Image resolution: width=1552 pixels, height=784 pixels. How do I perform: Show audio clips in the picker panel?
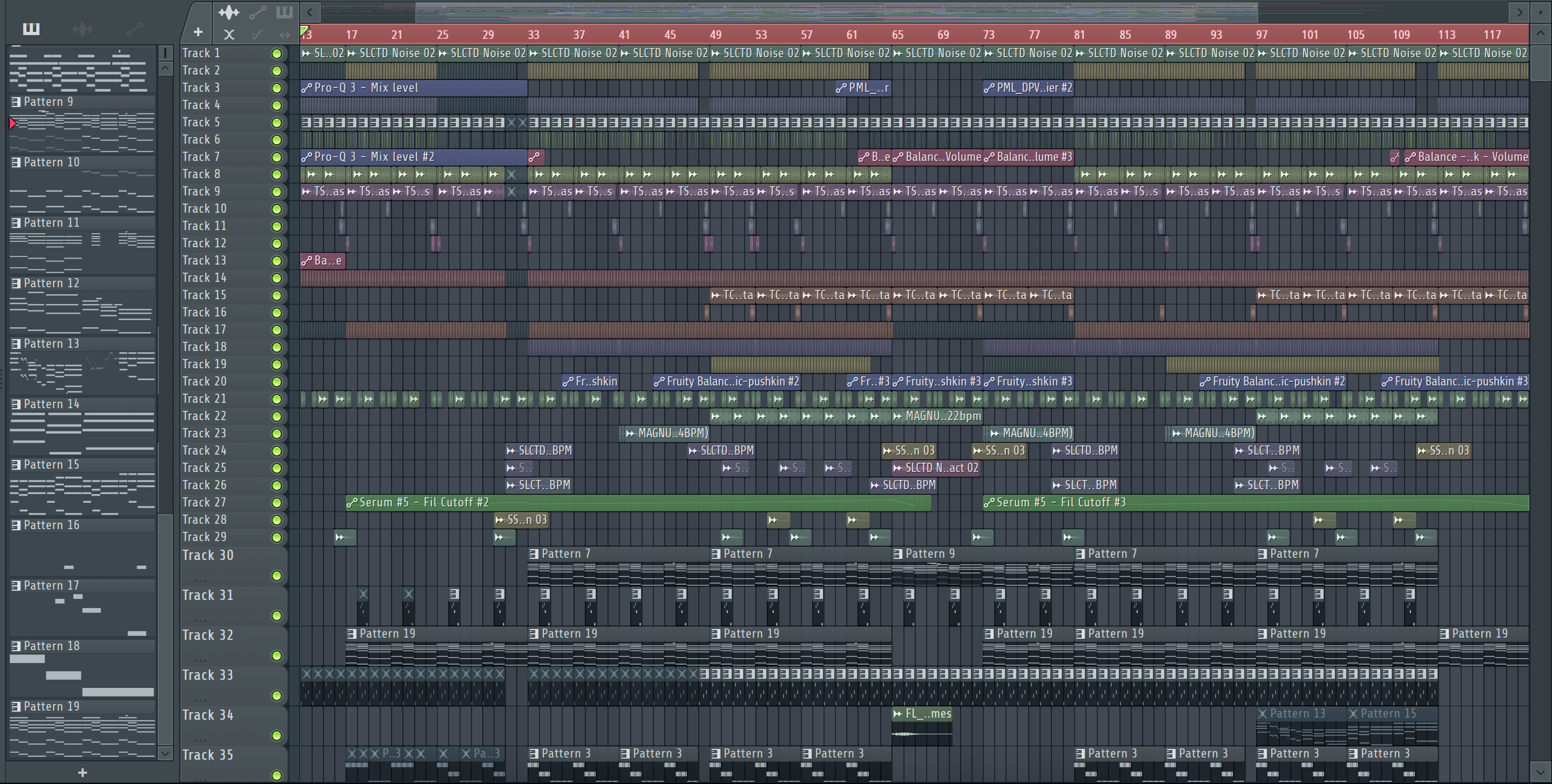coord(83,28)
